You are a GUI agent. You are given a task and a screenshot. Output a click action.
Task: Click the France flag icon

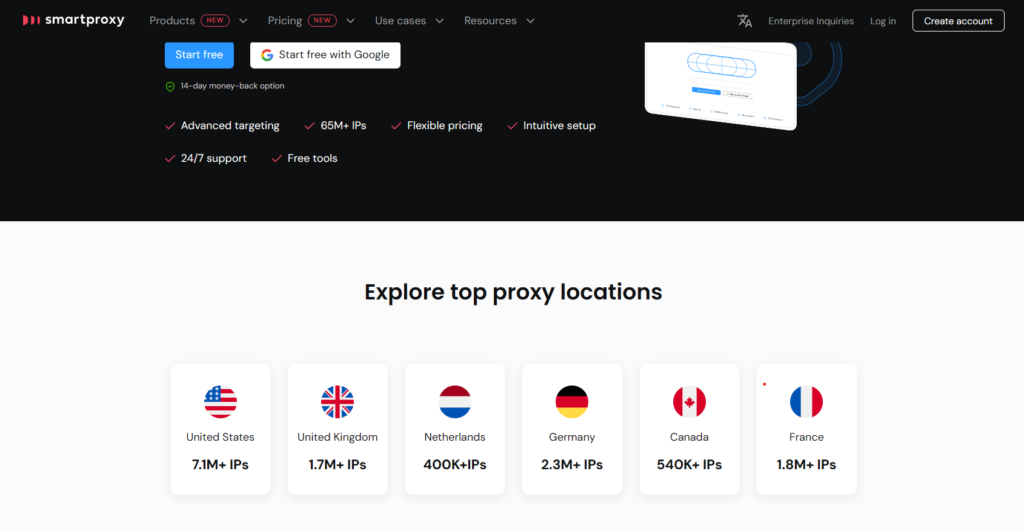[807, 402]
